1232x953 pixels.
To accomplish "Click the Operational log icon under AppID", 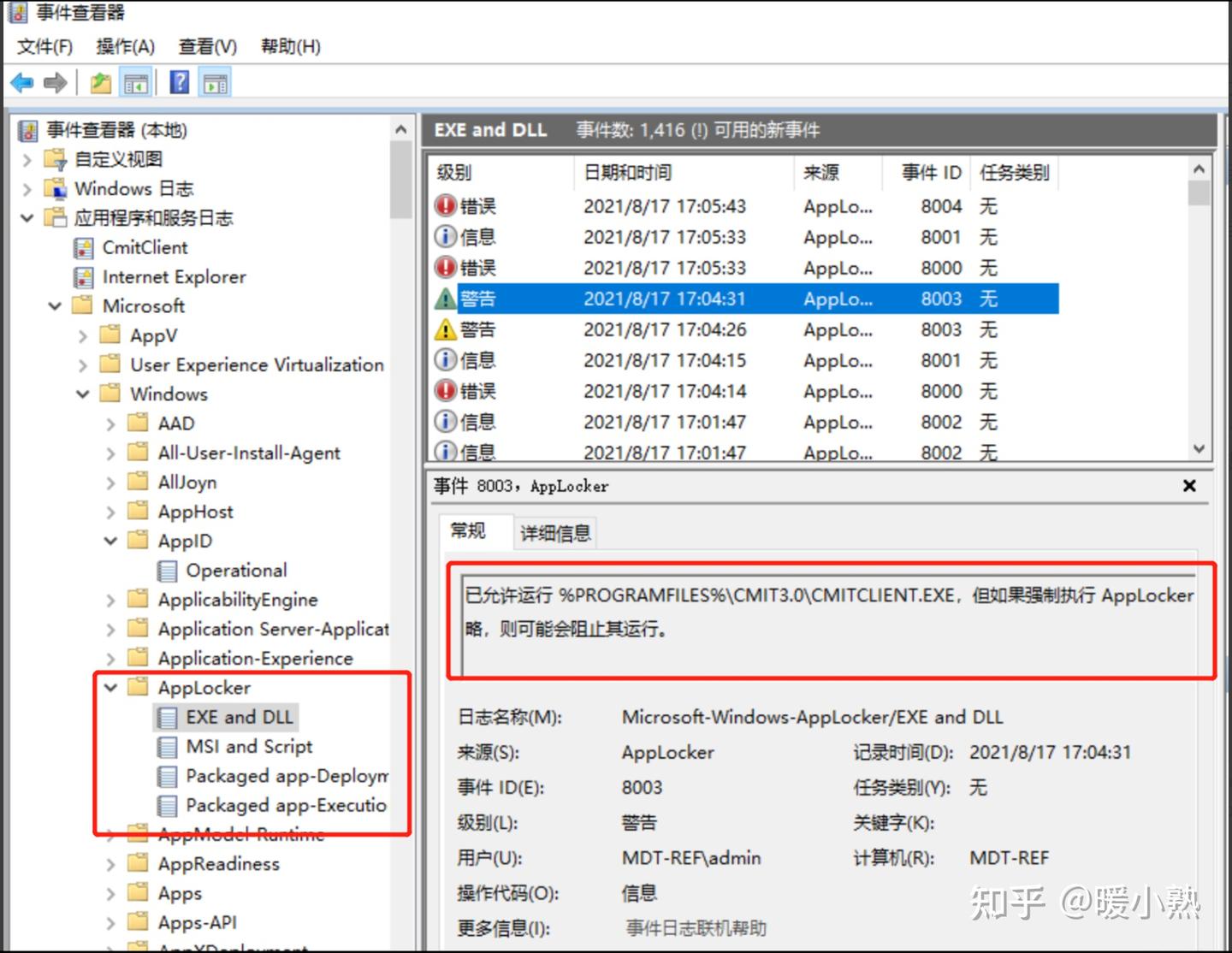I will click(x=168, y=570).
